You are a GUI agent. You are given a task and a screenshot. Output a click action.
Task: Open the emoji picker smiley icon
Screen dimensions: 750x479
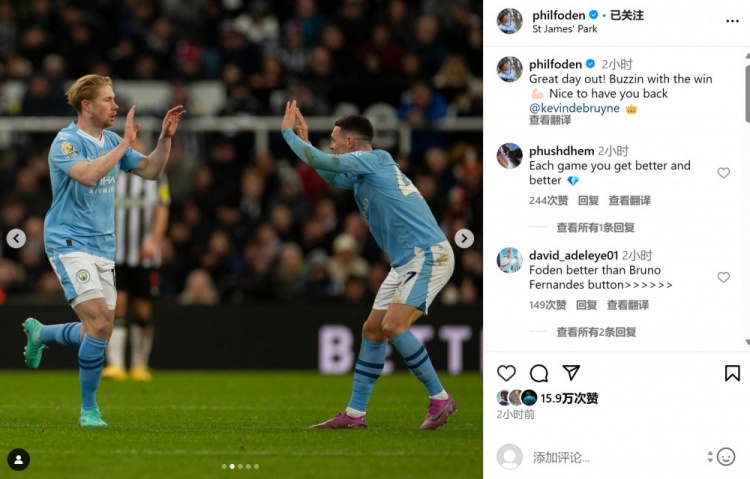pos(726,457)
